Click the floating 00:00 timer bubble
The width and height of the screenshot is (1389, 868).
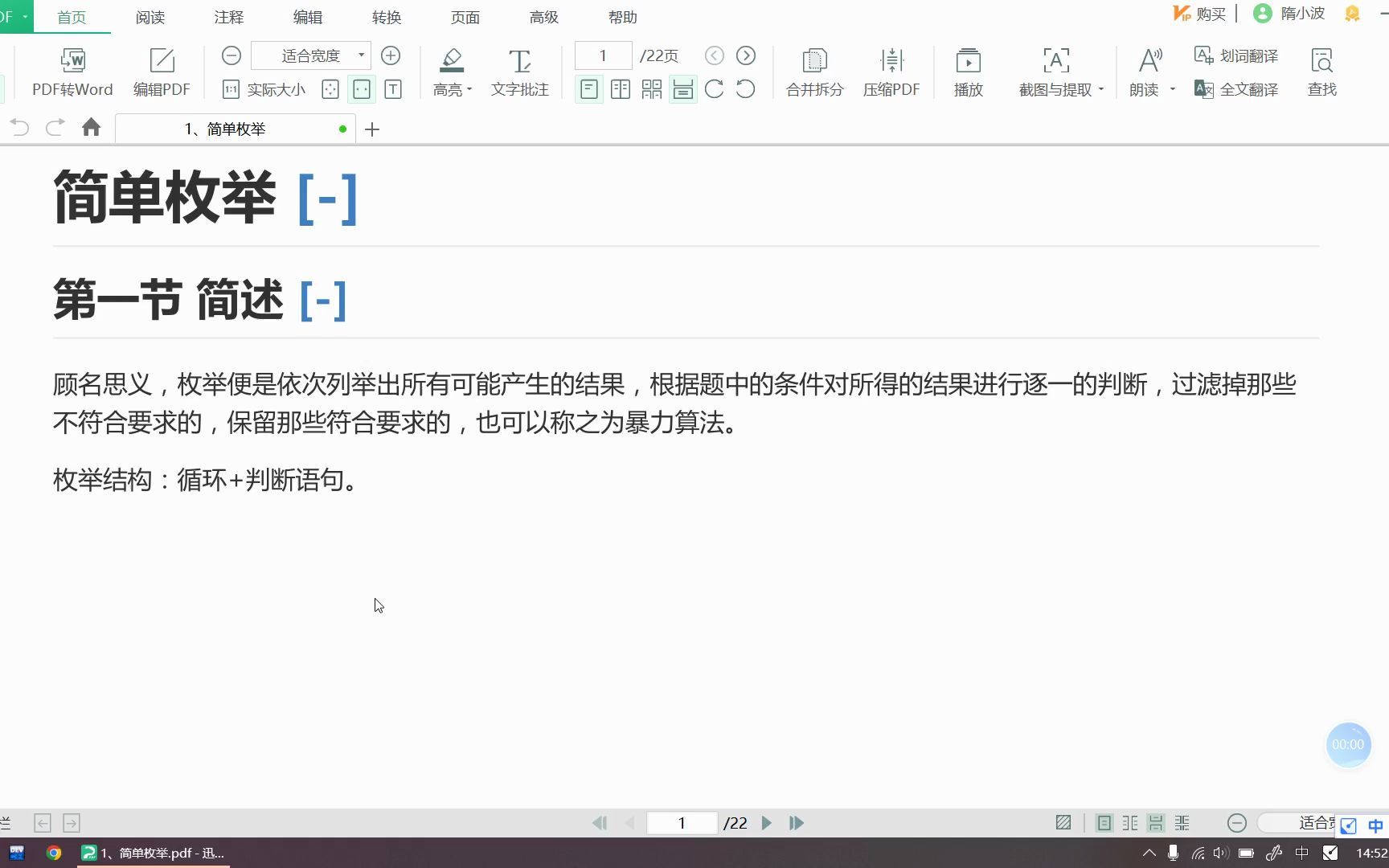click(x=1348, y=745)
